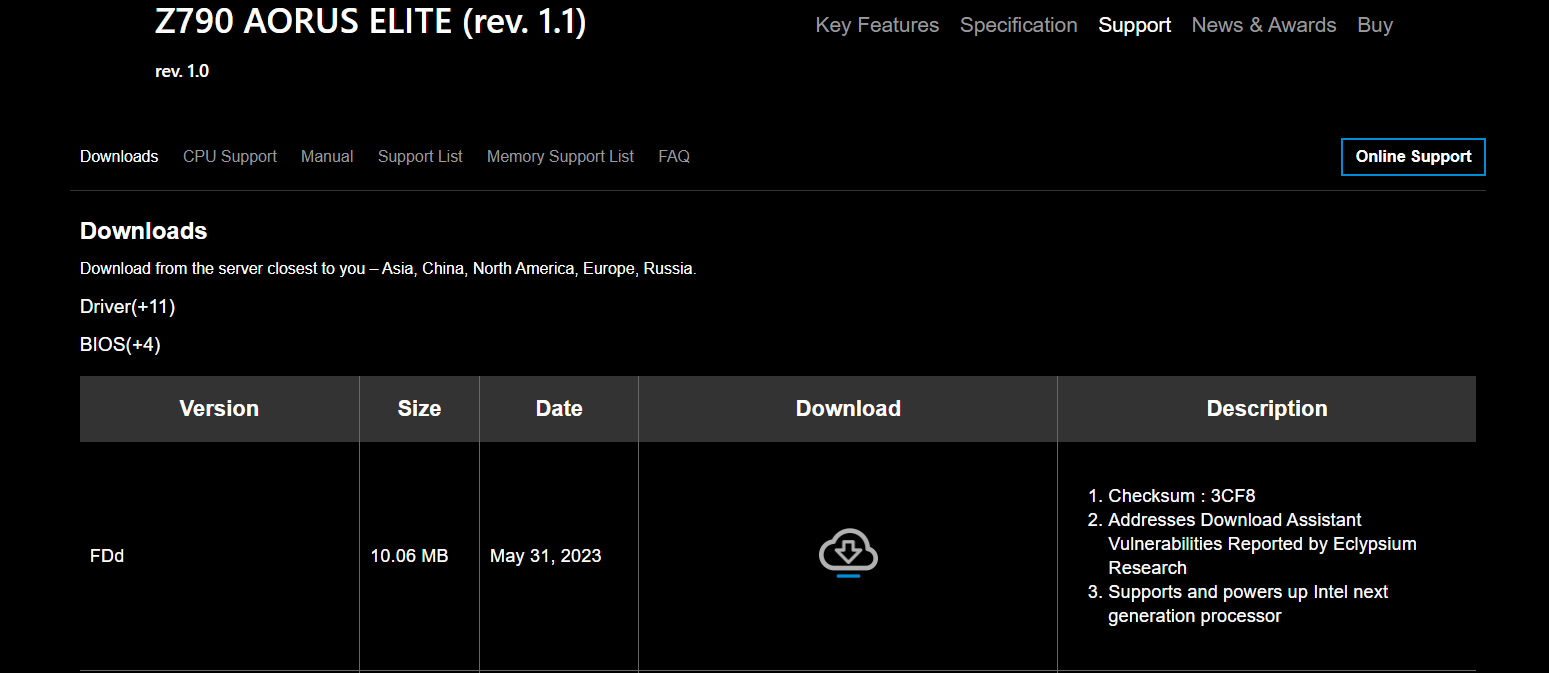
Task: Select Support in the top navigation
Action: (x=1134, y=25)
